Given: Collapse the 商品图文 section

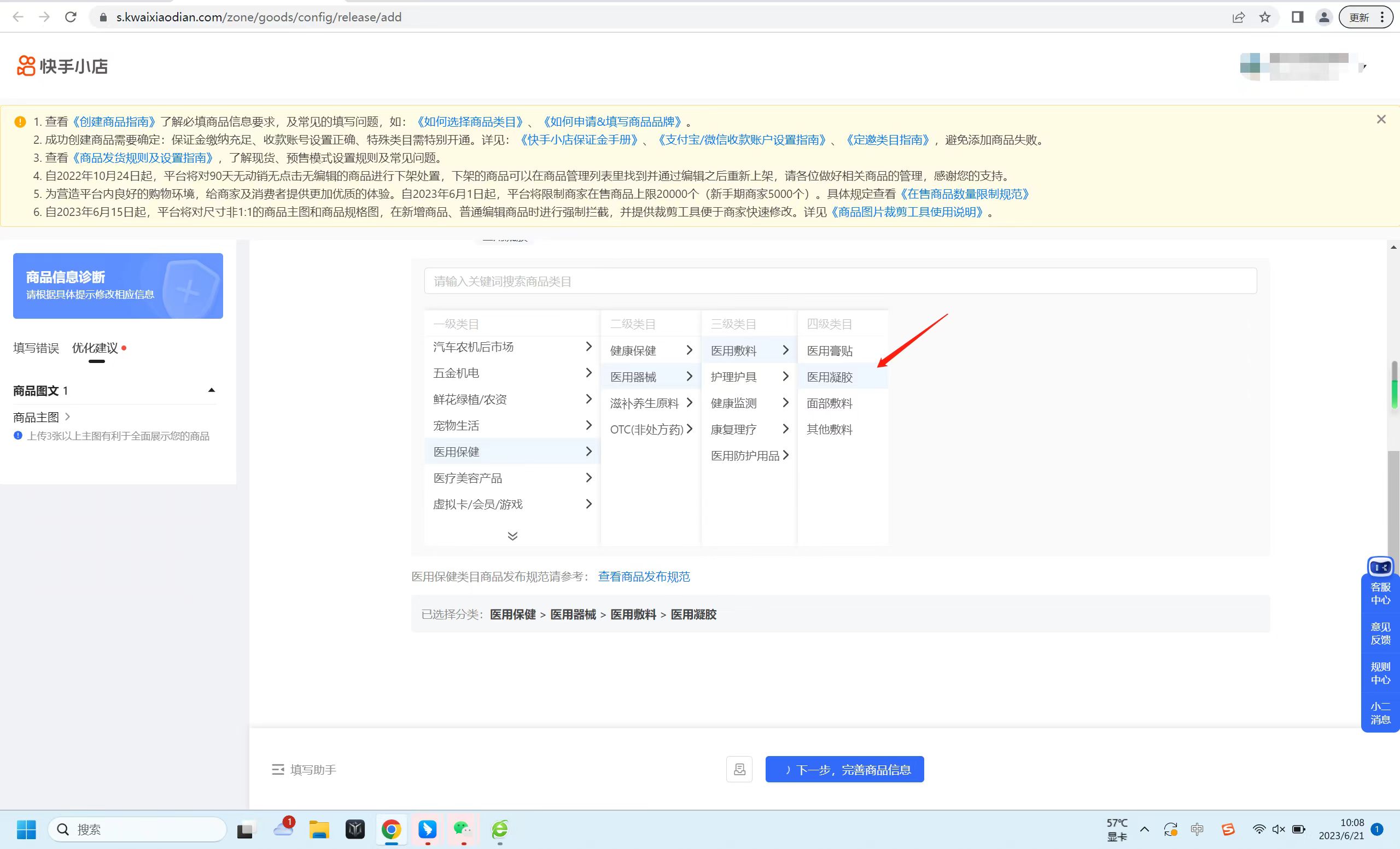Looking at the screenshot, I should tap(211, 390).
